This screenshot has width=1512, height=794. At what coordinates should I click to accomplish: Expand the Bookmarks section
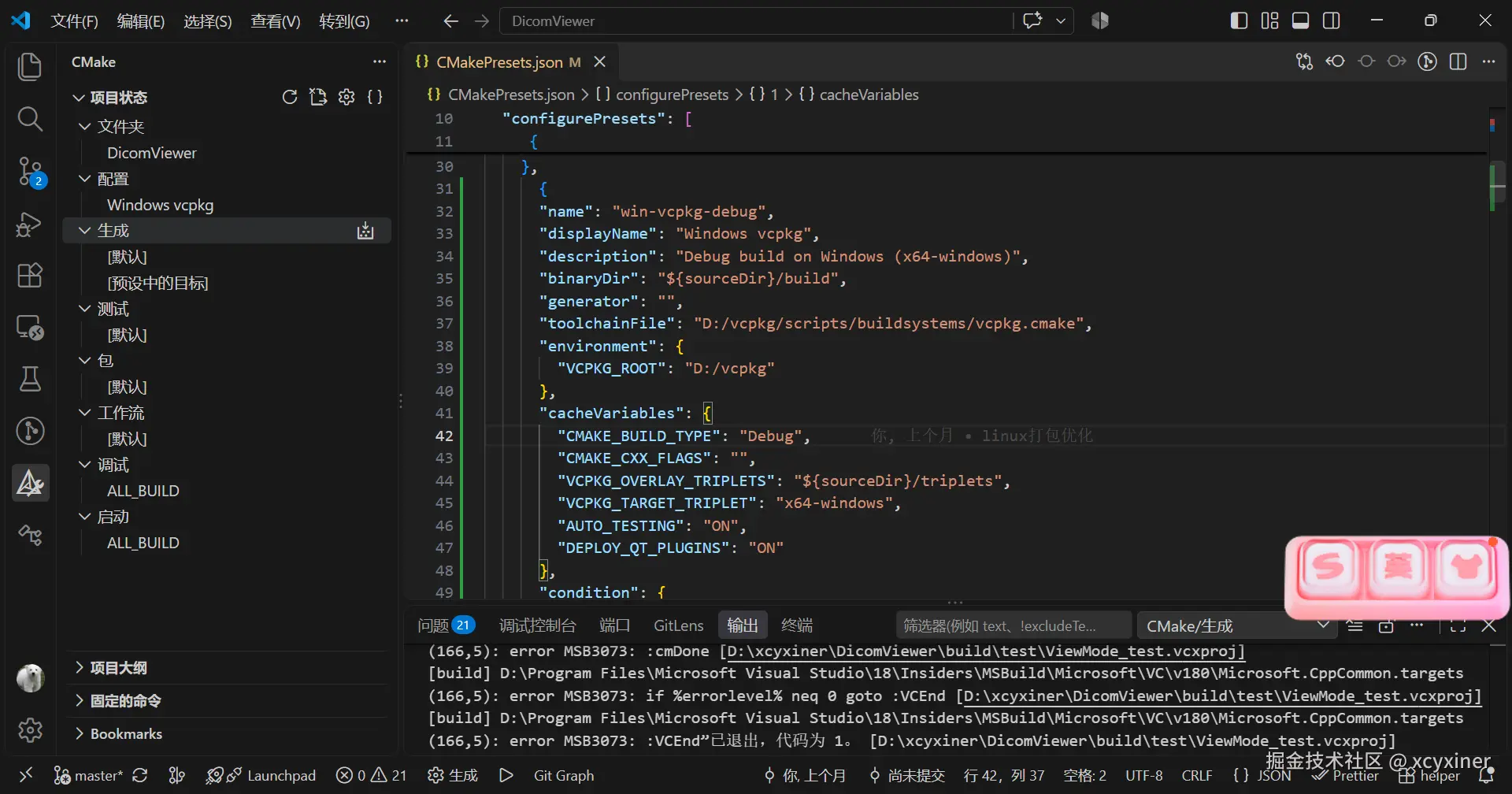(x=228, y=733)
